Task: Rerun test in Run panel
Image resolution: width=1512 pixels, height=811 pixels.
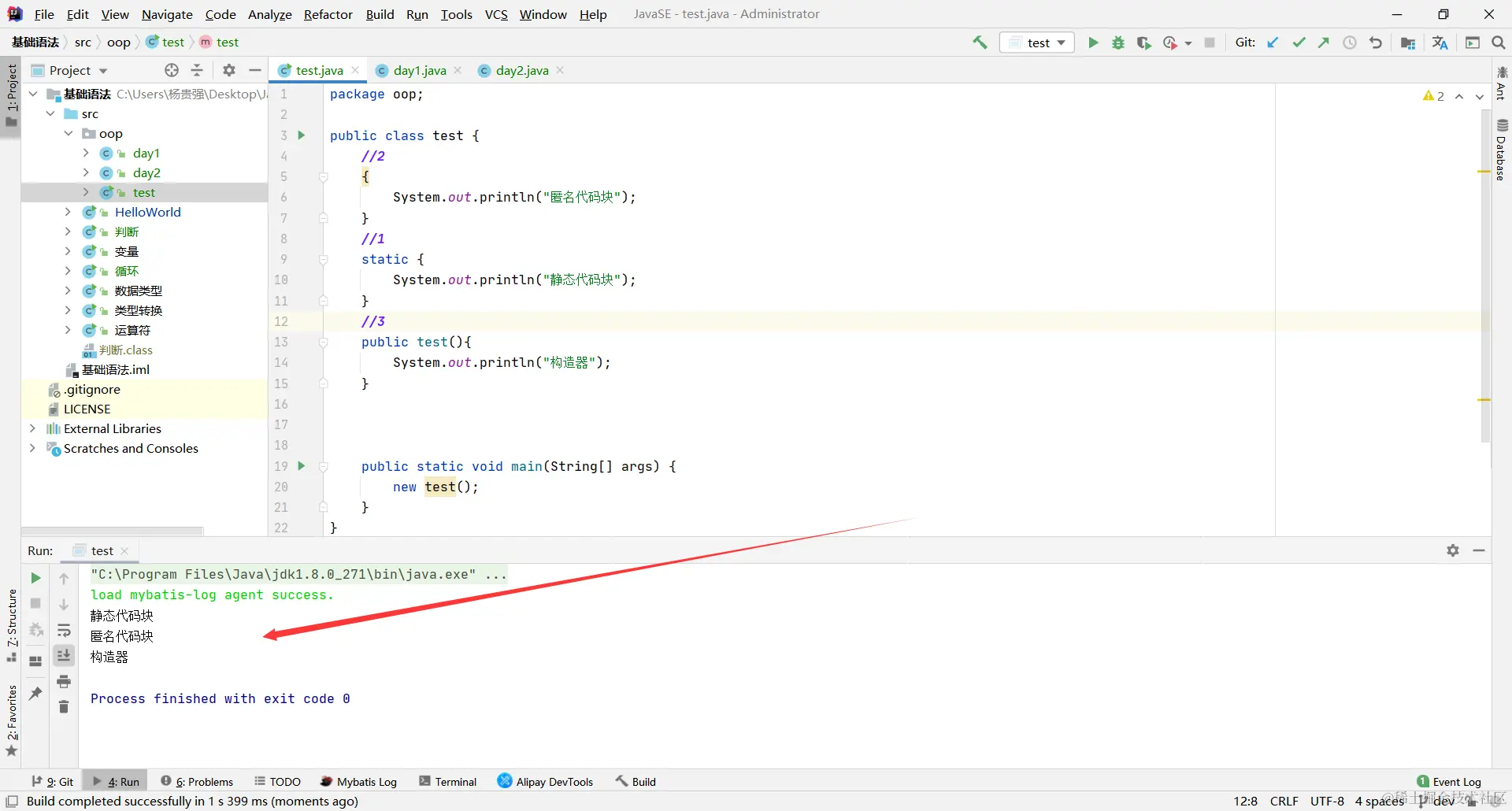Action: 35,578
